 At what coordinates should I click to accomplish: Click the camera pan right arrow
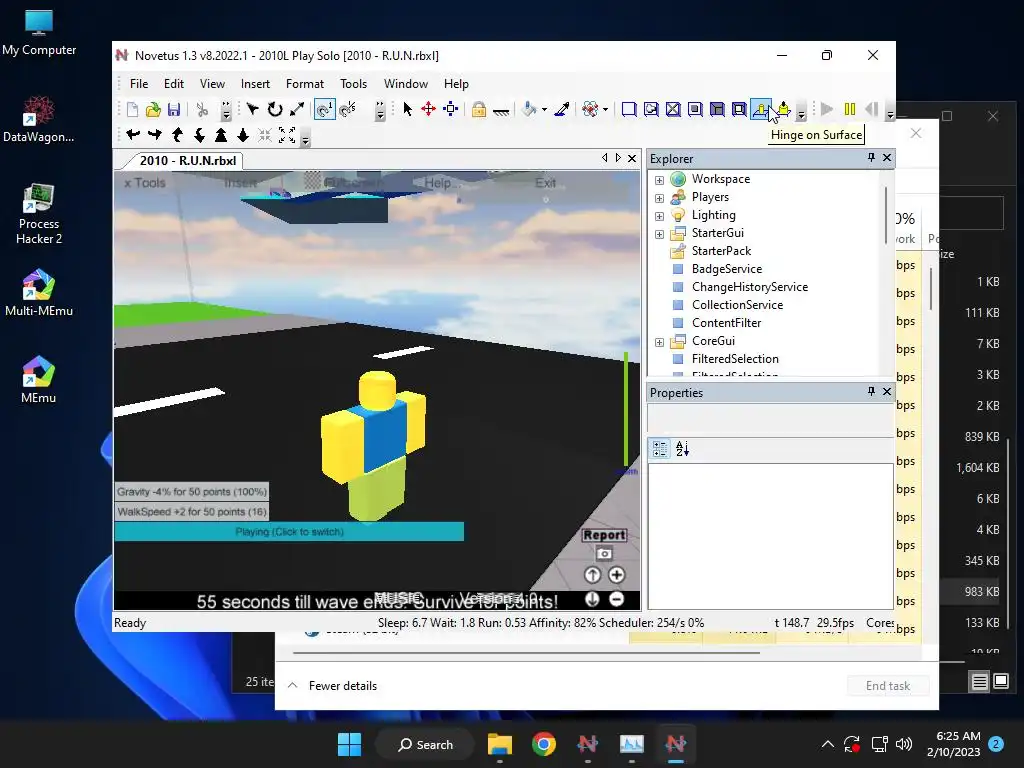click(155, 135)
